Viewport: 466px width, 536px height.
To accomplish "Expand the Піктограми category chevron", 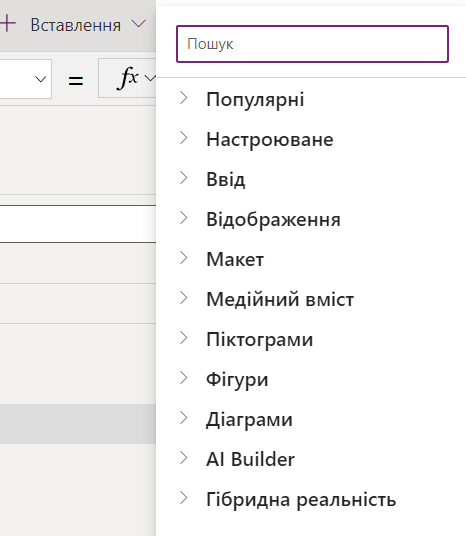I will click(x=184, y=338).
